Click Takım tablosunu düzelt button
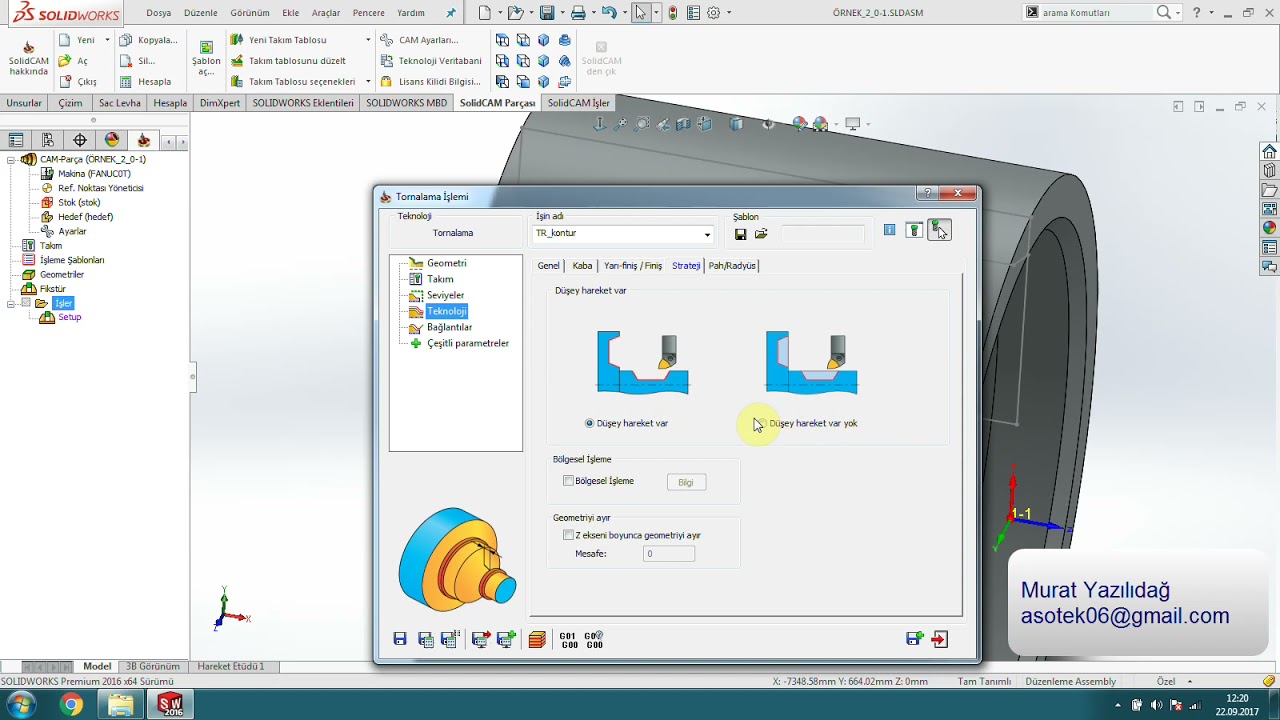Image resolution: width=1280 pixels, height=720 pixels. point(288,61)
